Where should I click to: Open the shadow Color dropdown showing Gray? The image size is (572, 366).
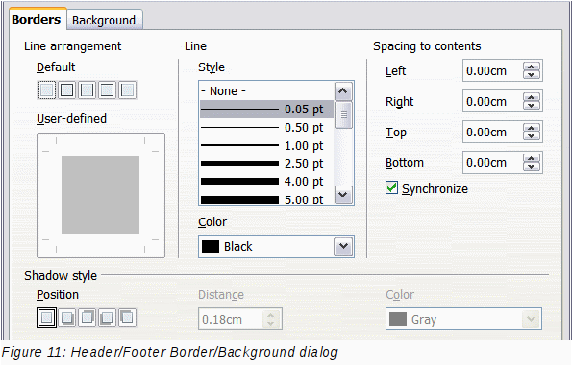(x=463, y=319)
